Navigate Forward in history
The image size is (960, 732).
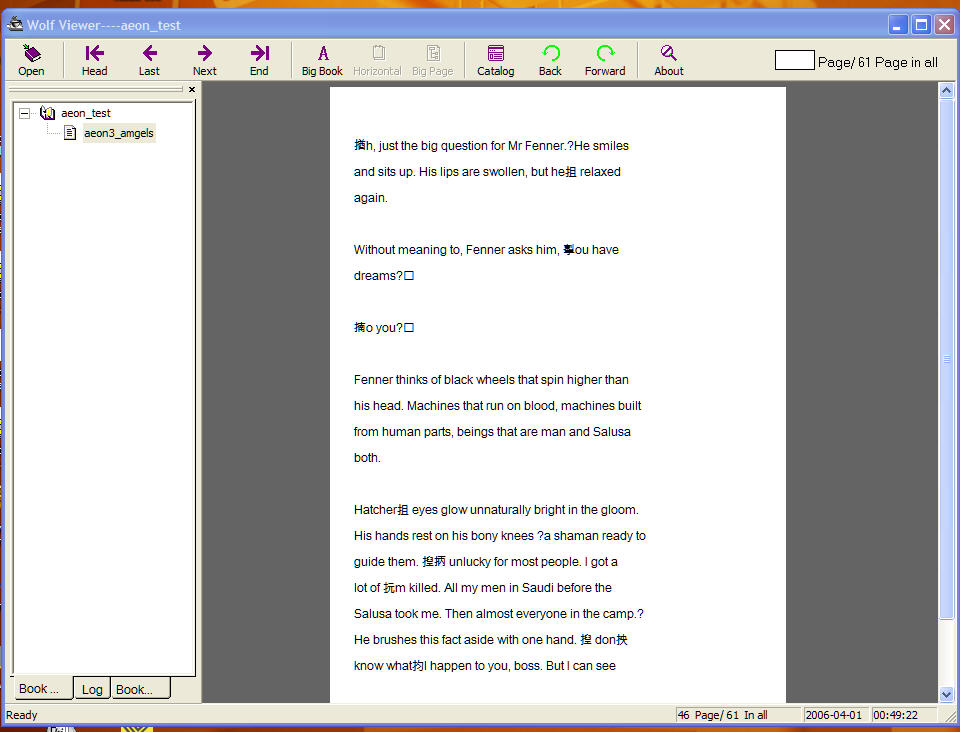605,60
